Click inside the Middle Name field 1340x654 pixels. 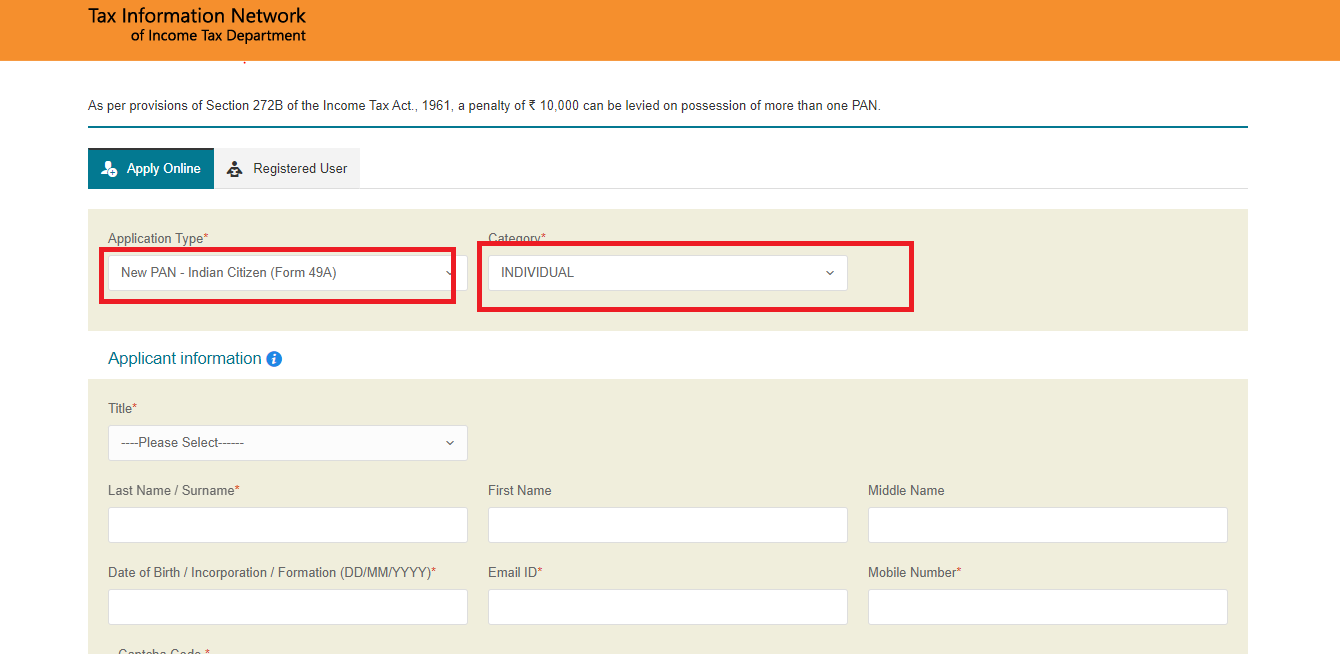pos(1047,524)
